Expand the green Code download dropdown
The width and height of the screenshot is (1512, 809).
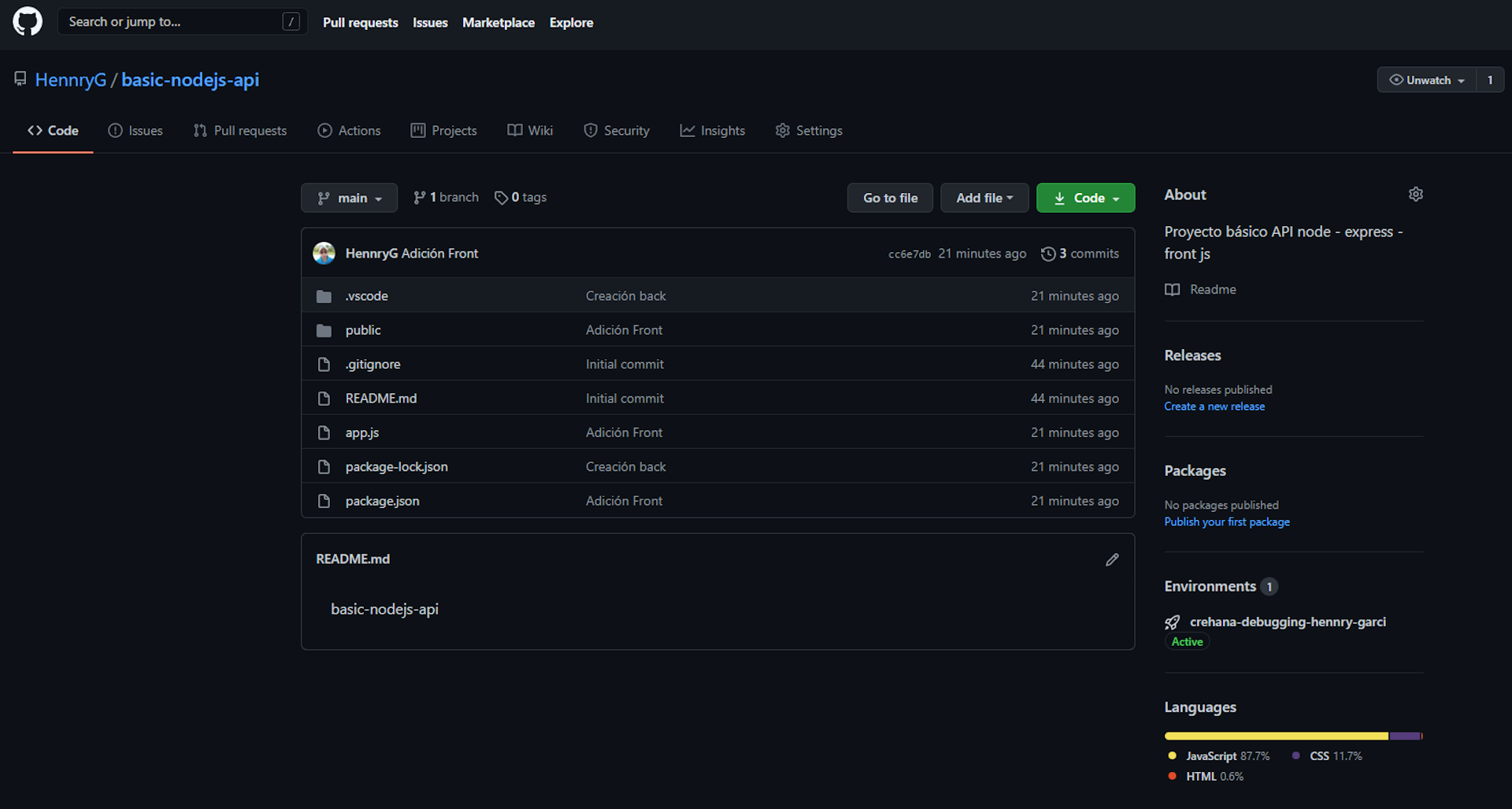coord(1085,198)
